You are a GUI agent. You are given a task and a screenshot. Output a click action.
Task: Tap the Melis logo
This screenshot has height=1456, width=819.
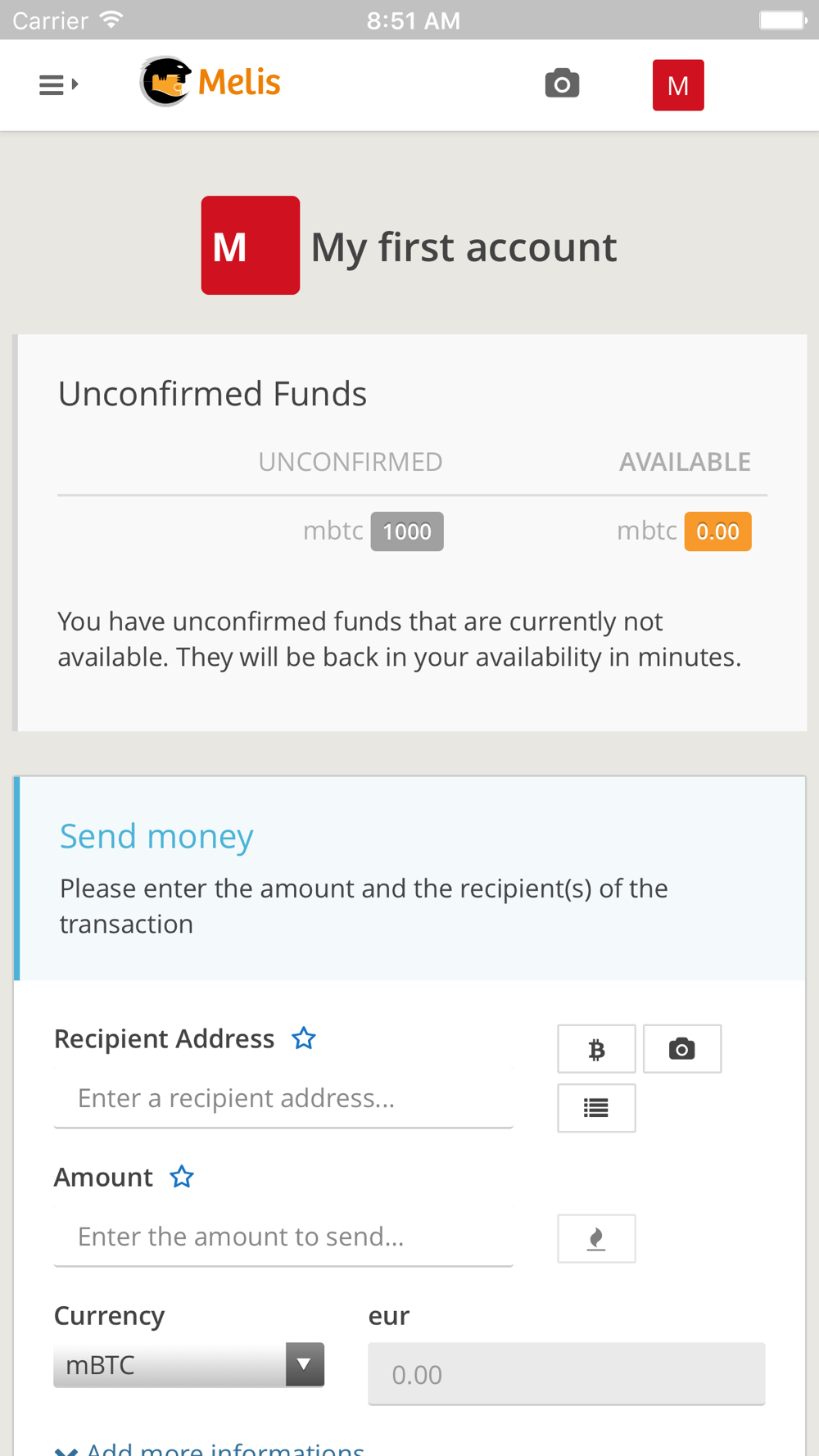tap(210, 82)
